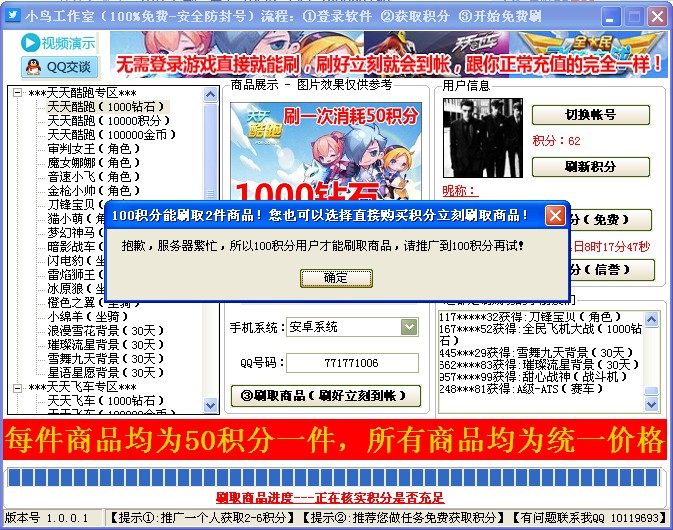Viewport: 673px width, 530px height.
Task: Click 提示① status bar hint
Action: coord(201,518)
